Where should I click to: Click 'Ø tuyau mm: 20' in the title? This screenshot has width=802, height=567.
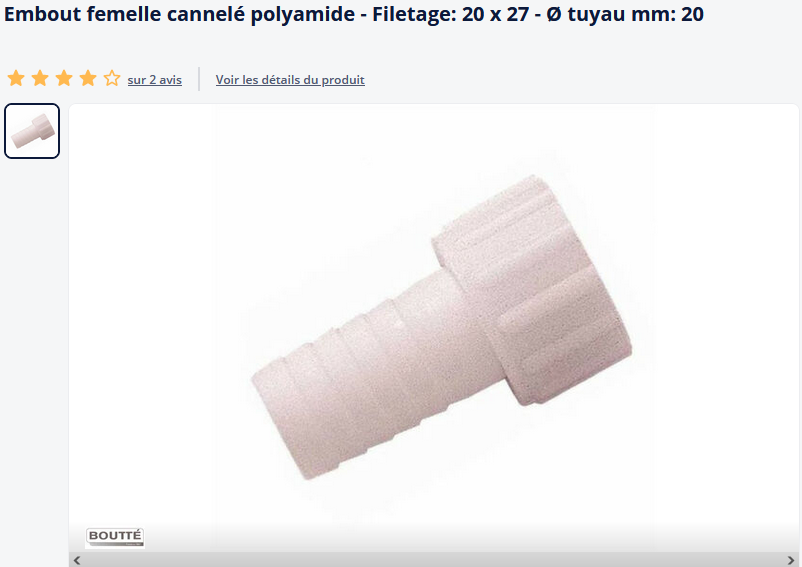625,14
